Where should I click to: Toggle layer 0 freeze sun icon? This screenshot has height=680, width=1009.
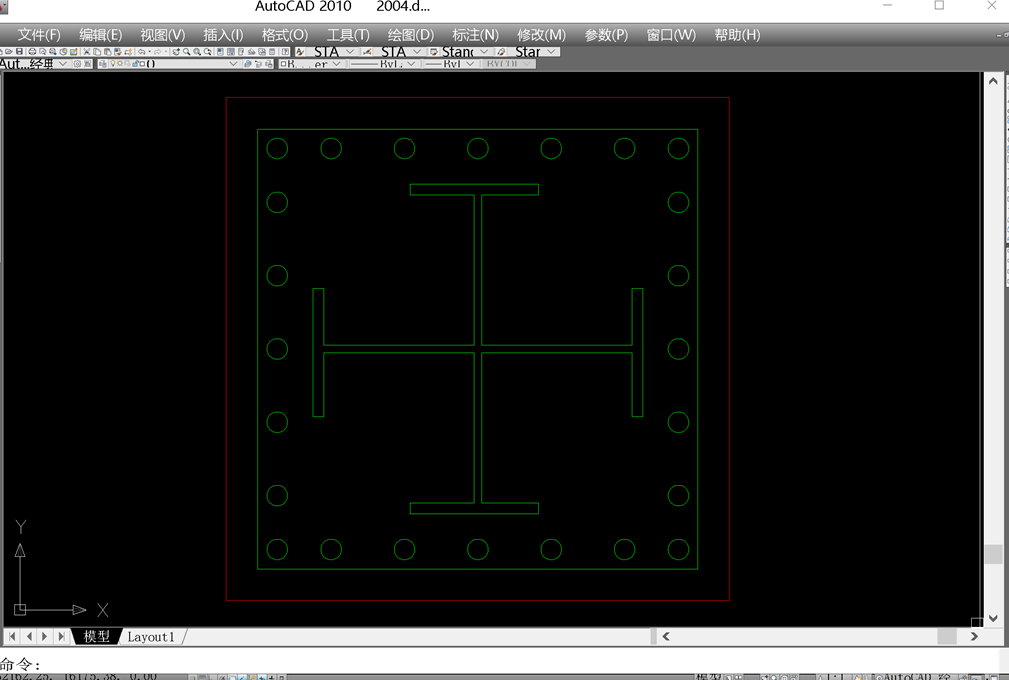click(x=120, y=64)
